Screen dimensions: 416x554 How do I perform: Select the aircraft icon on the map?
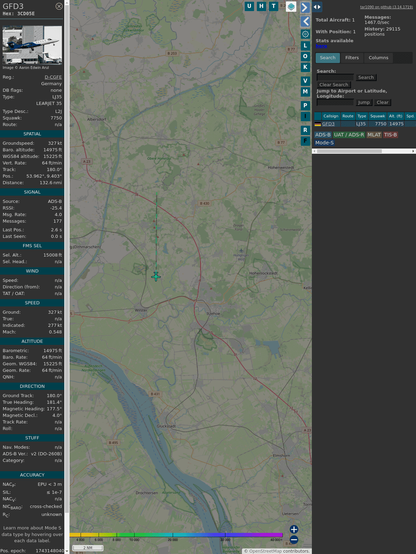tap(156, 276)
